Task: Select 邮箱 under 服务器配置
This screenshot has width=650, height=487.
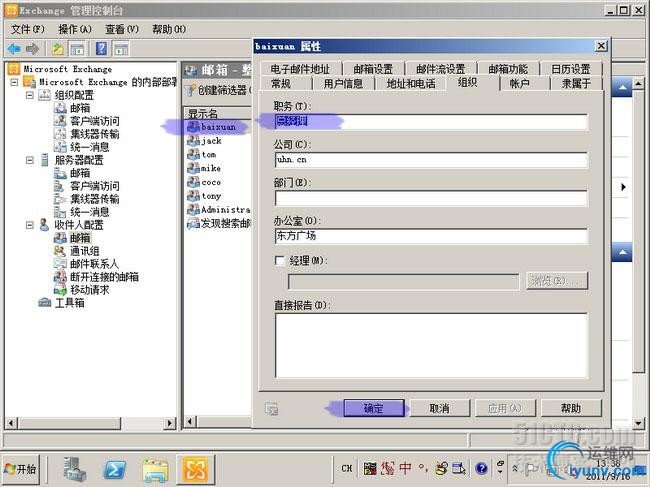Action: click(80, 173)
